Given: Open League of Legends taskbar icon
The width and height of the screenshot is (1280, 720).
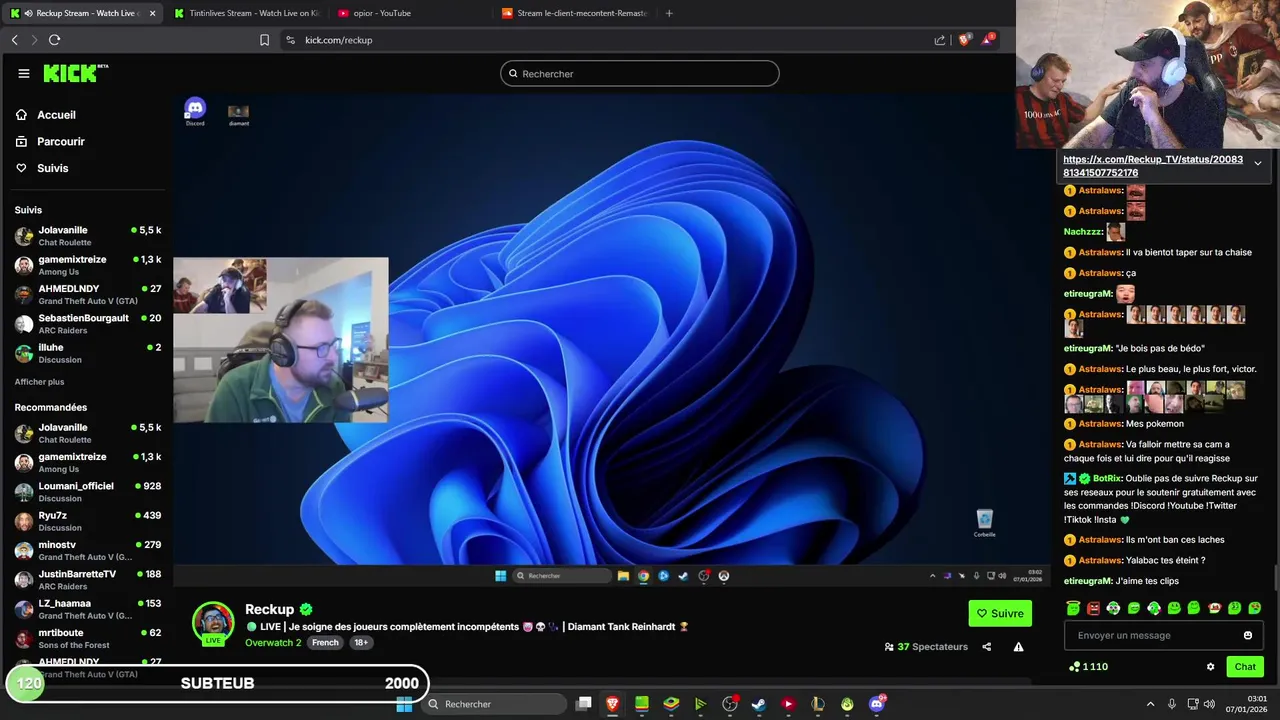Looking at the screenshot, I should click(817, 704).
